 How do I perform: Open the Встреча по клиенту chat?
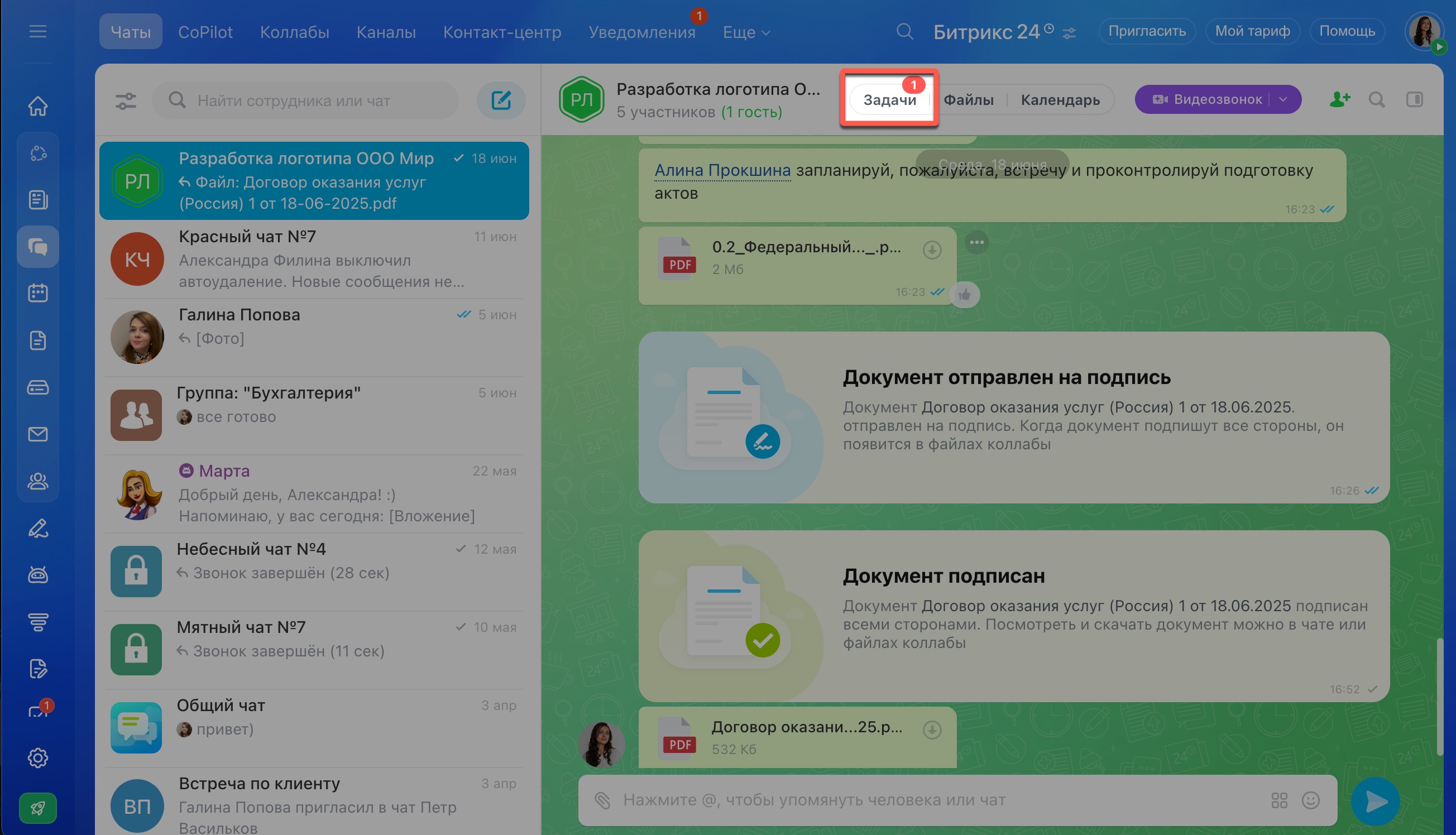[314, 804]
